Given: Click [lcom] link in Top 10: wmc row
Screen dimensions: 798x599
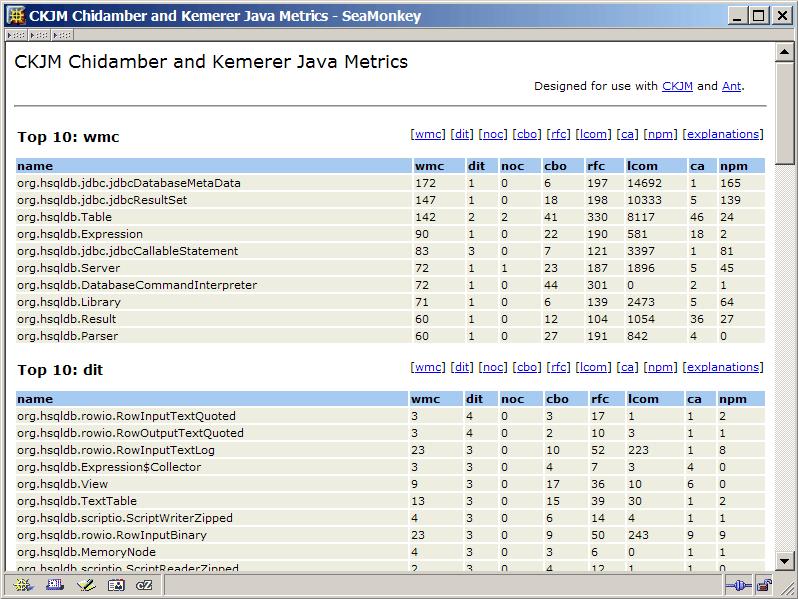Looking at the screenshot, I should tap(593, 134).
